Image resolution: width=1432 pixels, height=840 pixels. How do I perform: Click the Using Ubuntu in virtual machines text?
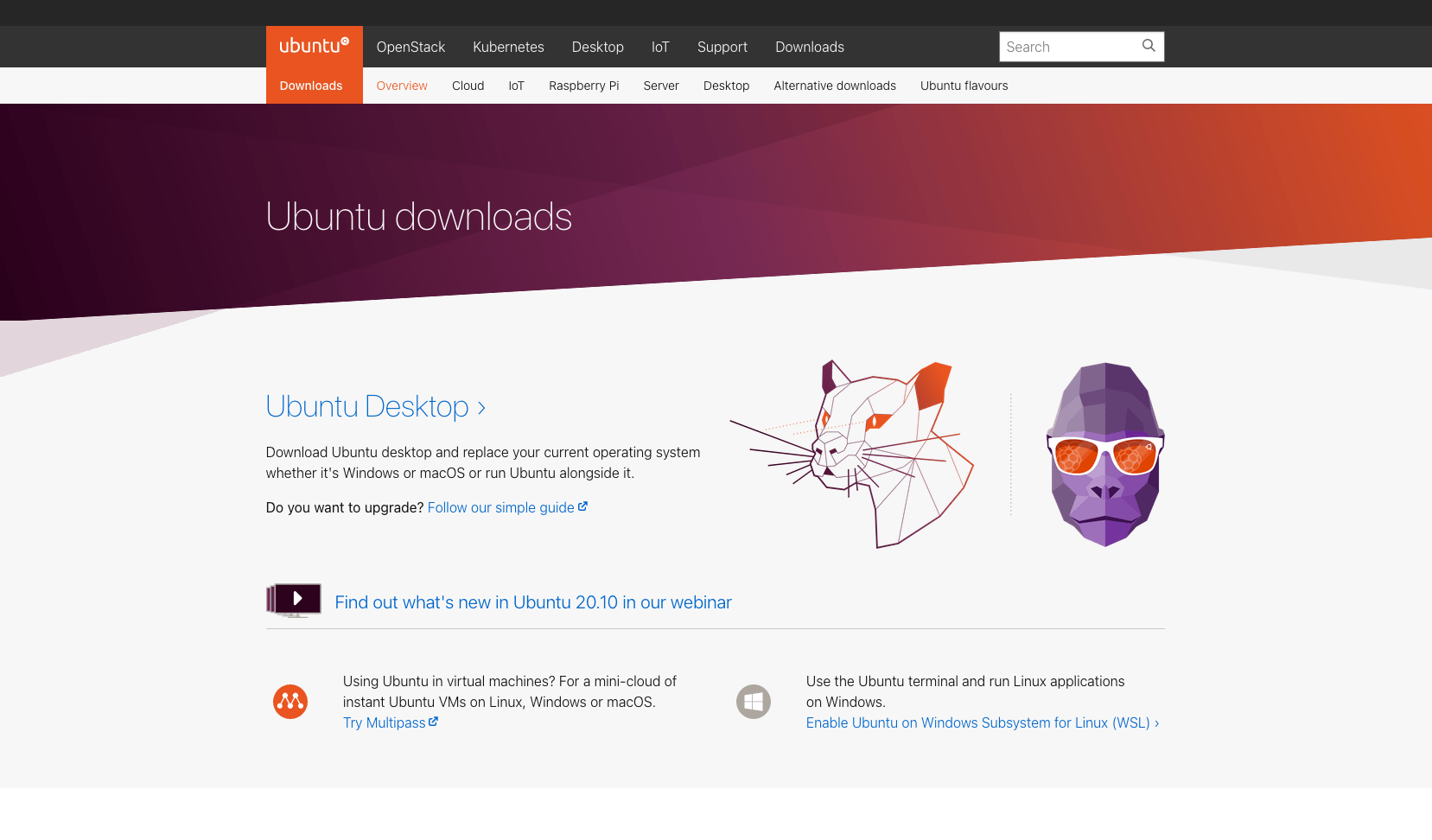(x=510, y=691)
